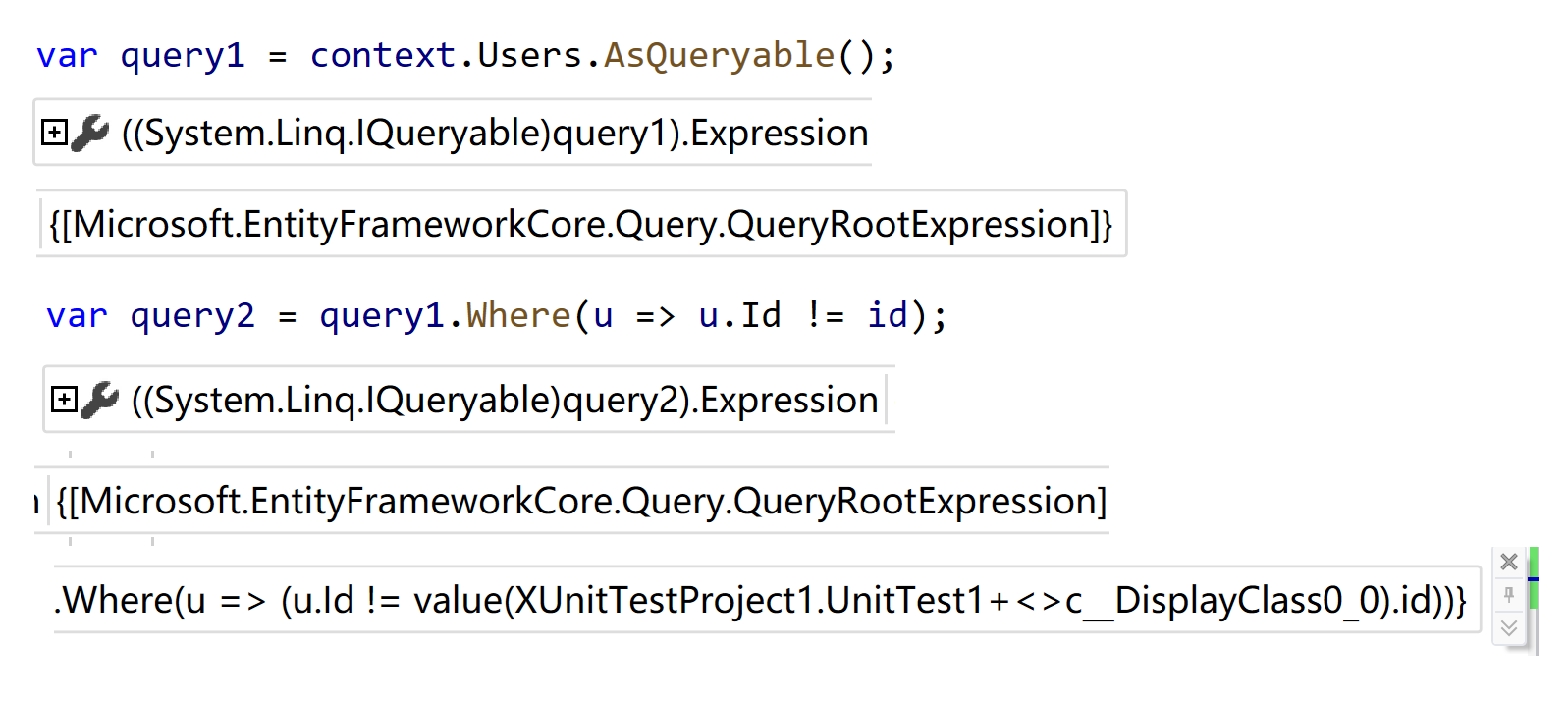Select ((System.Linq.IQueryable)query1).Expression data tip text
Screen dimensions: 1568x701
495,134
